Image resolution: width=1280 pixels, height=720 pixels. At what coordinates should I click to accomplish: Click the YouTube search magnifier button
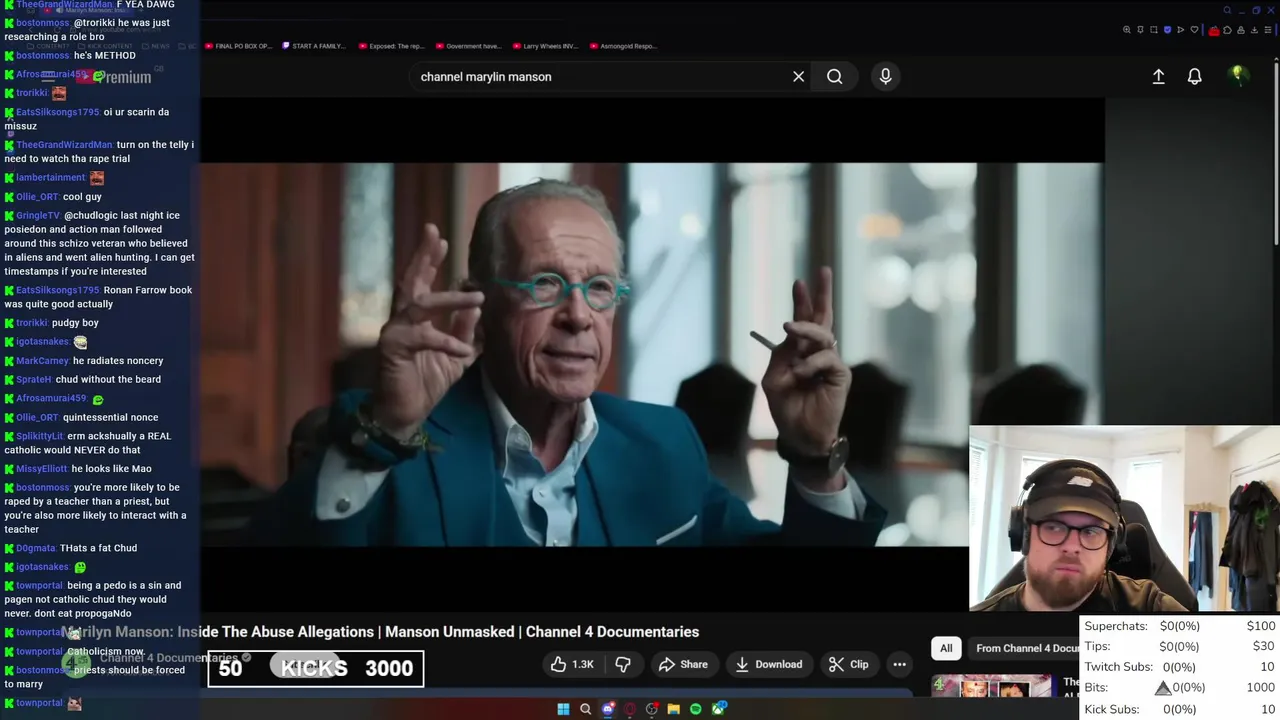coord(834,76)
